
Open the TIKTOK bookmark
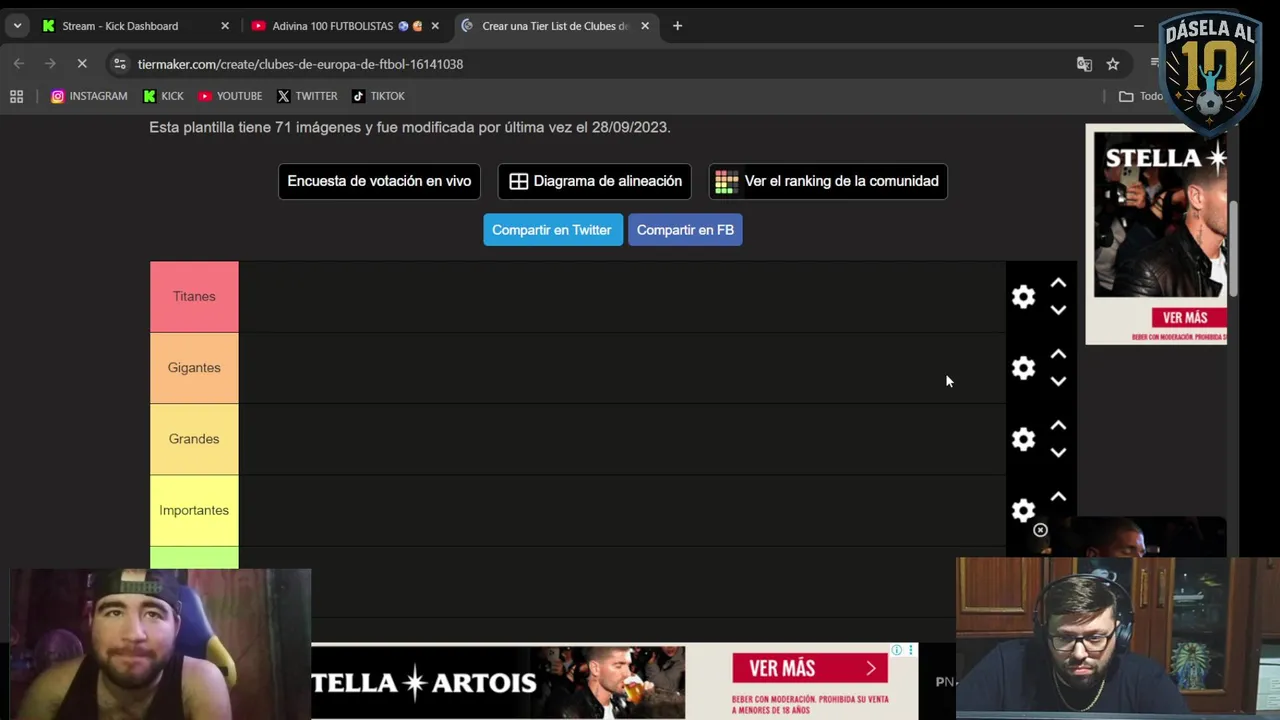click(379, 96)
